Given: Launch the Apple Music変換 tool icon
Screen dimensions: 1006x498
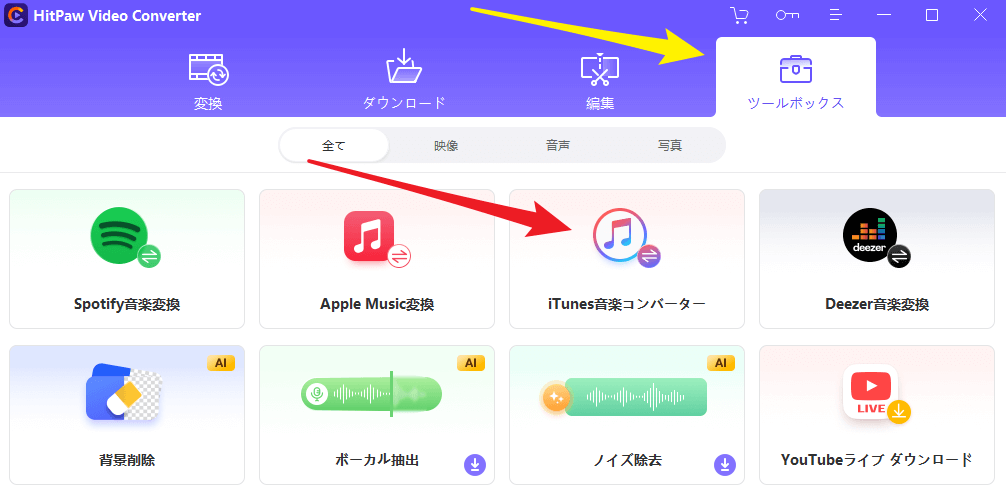Looking at the screenshot, I should point(377,238).
